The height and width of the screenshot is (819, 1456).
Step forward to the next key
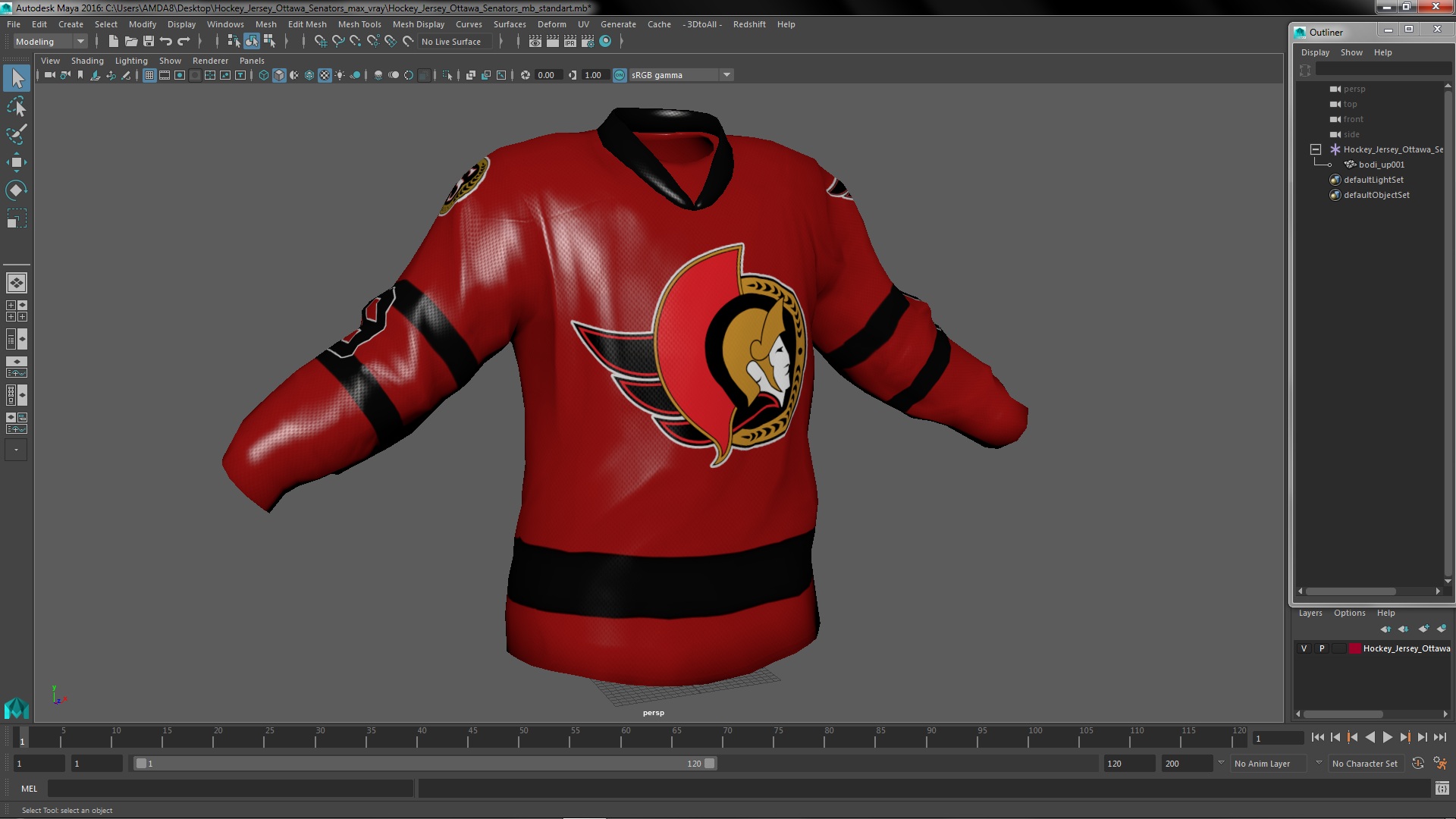coord(1404,737)
